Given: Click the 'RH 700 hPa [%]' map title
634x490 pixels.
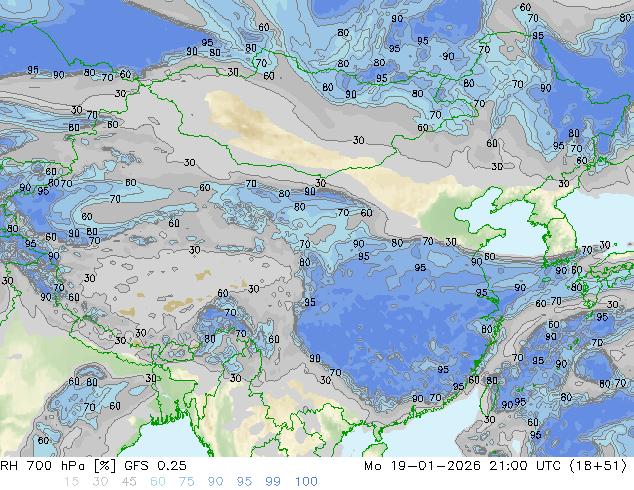Looking at the screenshot, I should (x=58, y=466).
